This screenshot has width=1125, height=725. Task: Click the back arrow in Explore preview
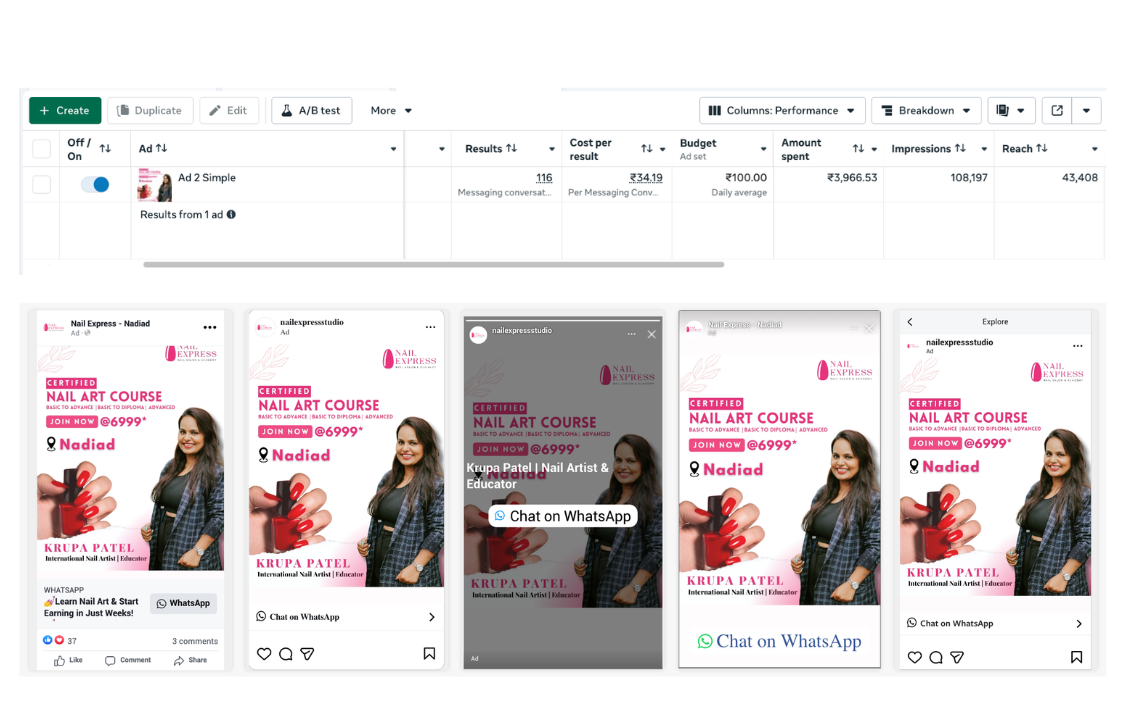pos(910,322)
